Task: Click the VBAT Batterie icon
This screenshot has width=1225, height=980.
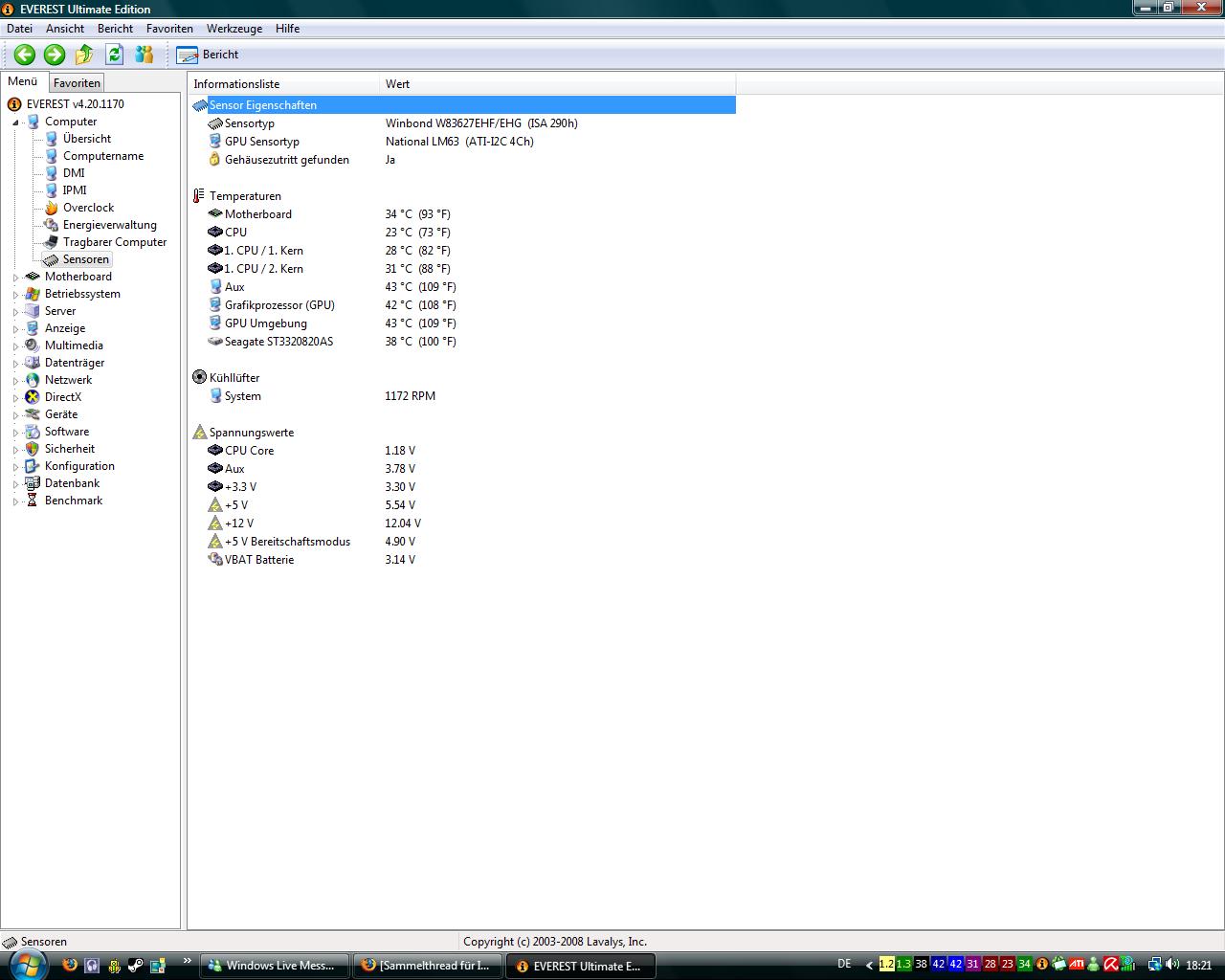Action: tap(215, 560)
